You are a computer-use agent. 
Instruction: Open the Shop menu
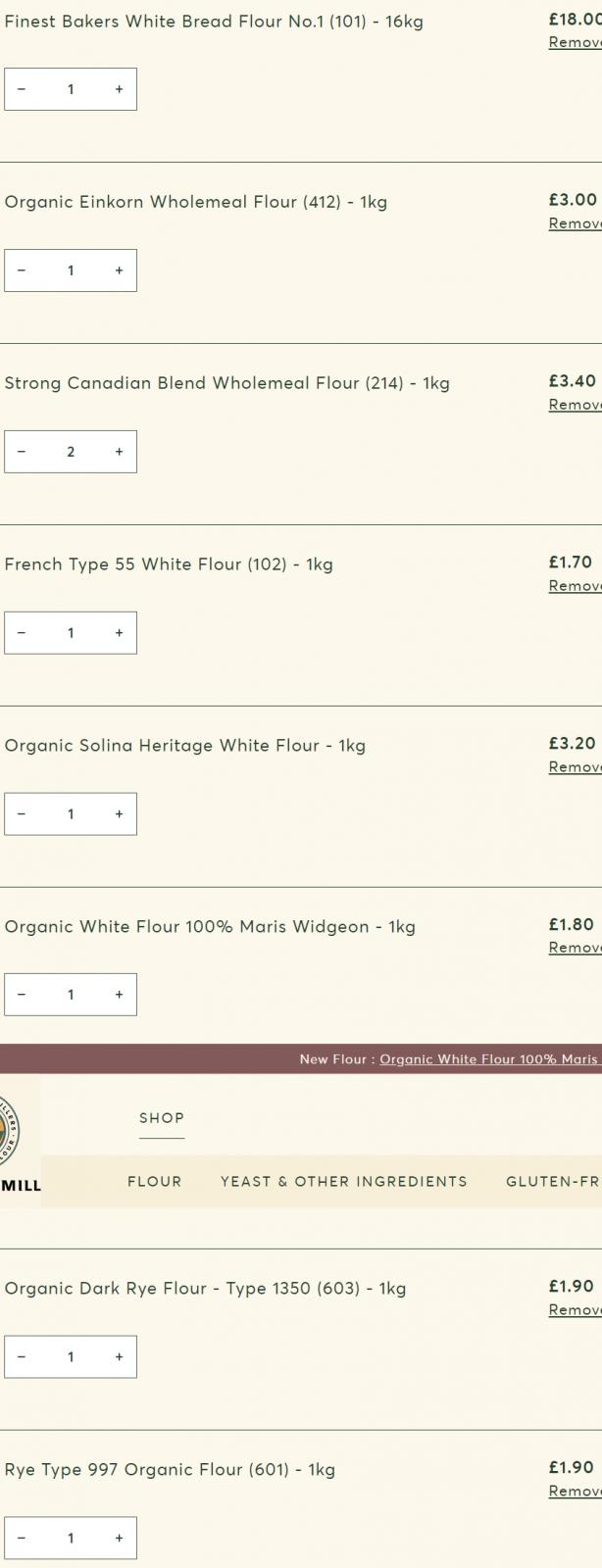[x=162, y=1118]
